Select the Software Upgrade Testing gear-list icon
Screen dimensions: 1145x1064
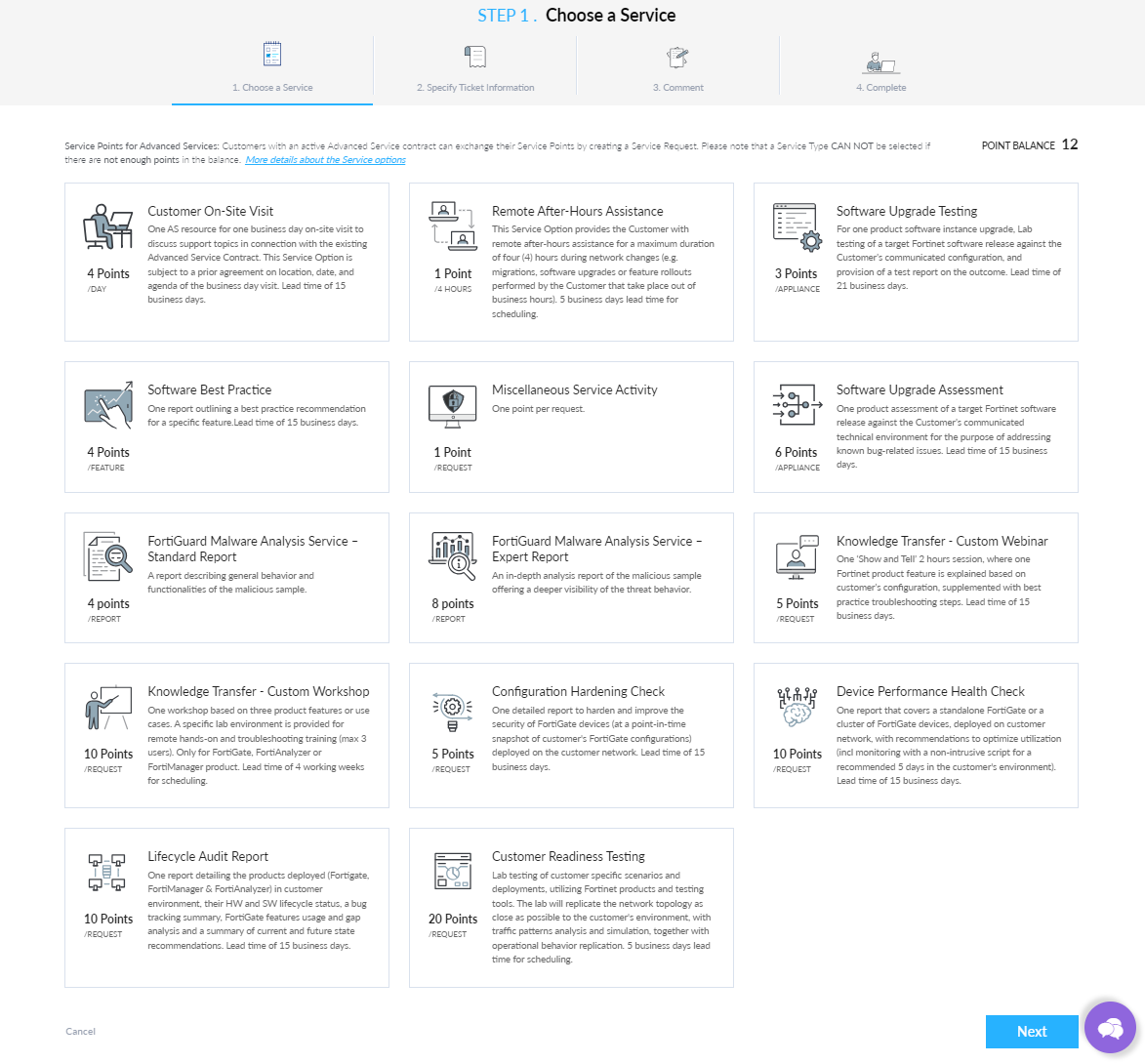pyautogui.click(x=797, y=226)
